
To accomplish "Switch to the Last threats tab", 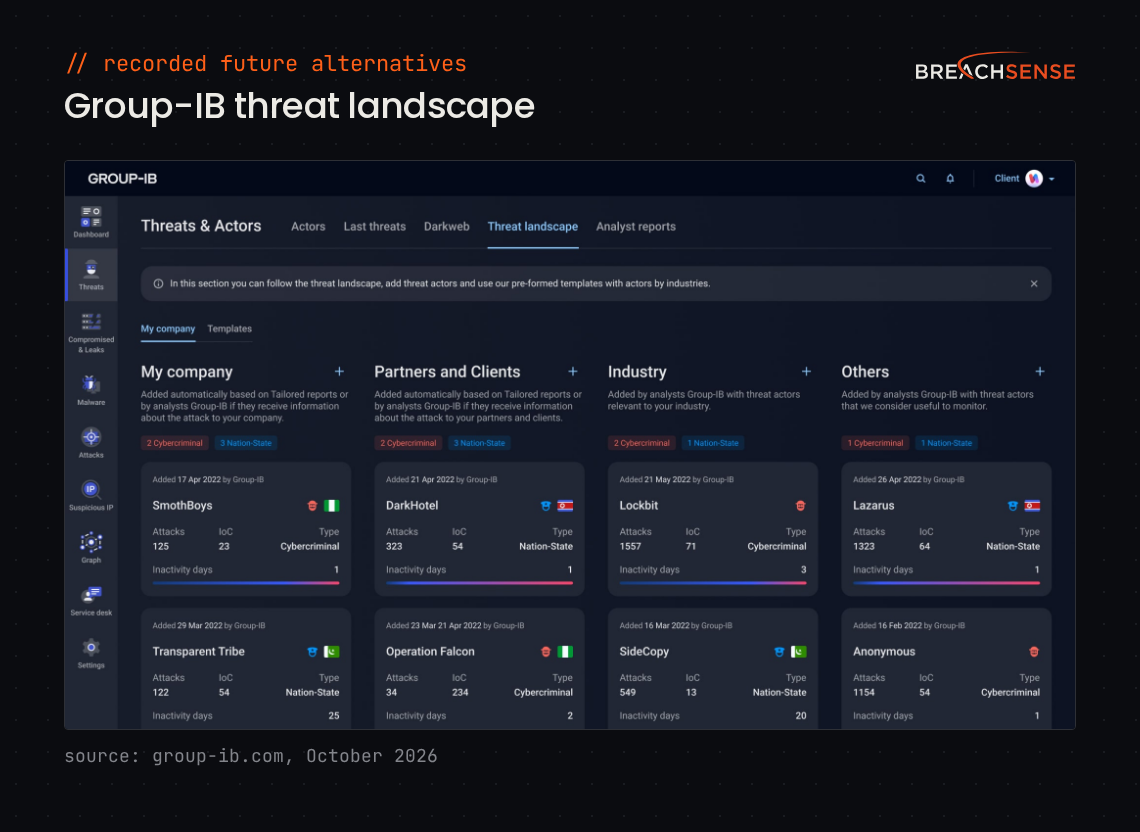I will pos(374,226).
